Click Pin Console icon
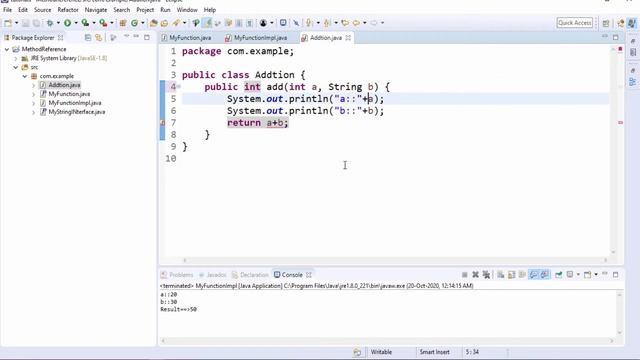 (x=558, y=275)
